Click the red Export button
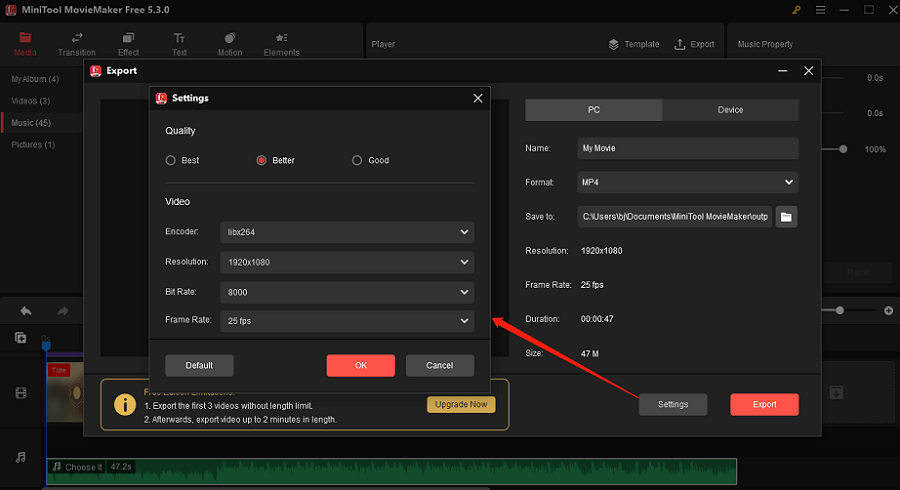Viewport: 900px width, 490px height. (764, 405)
